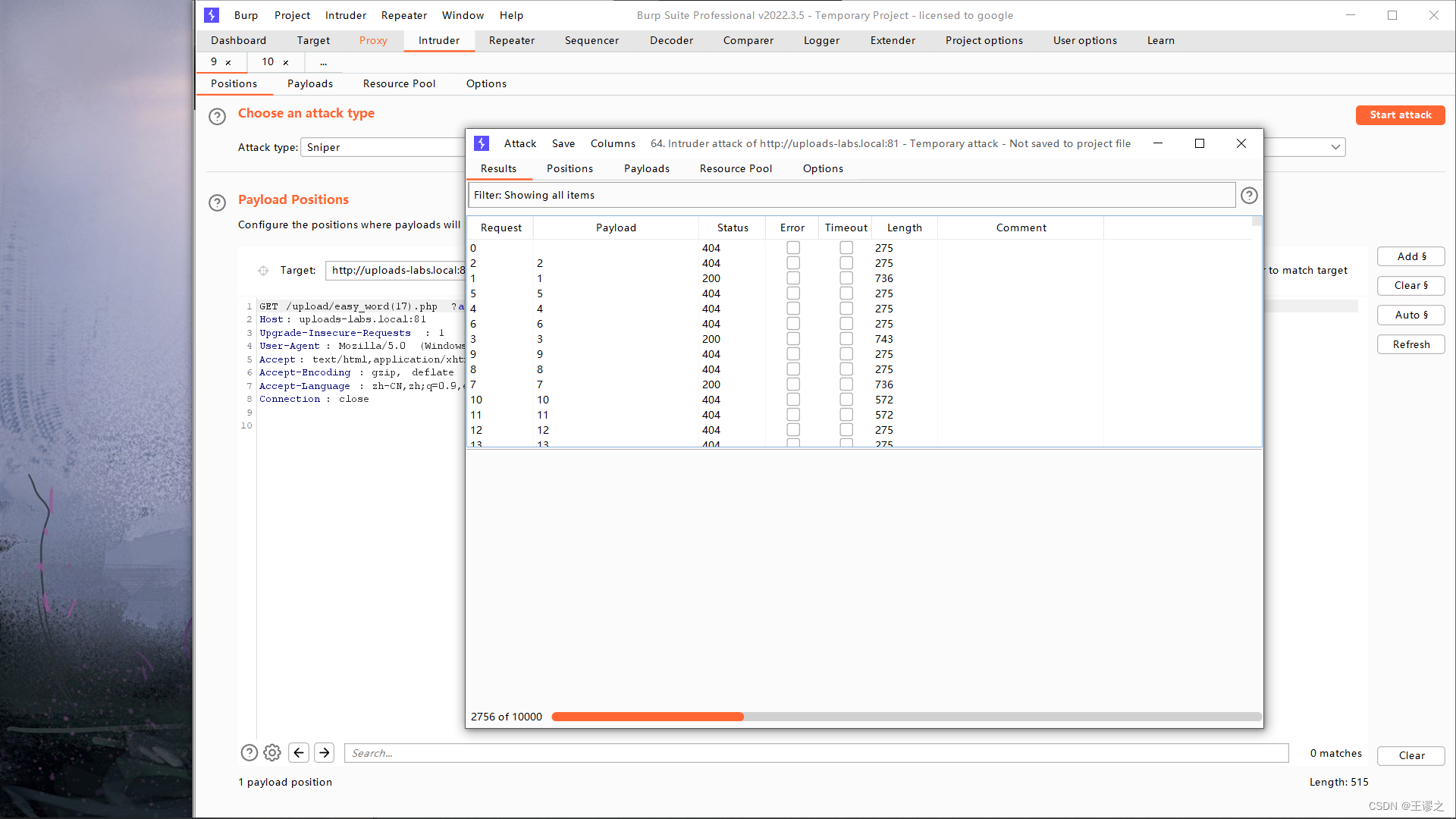Go to next search match arrow
The image size is (1456, 819).
325,752
